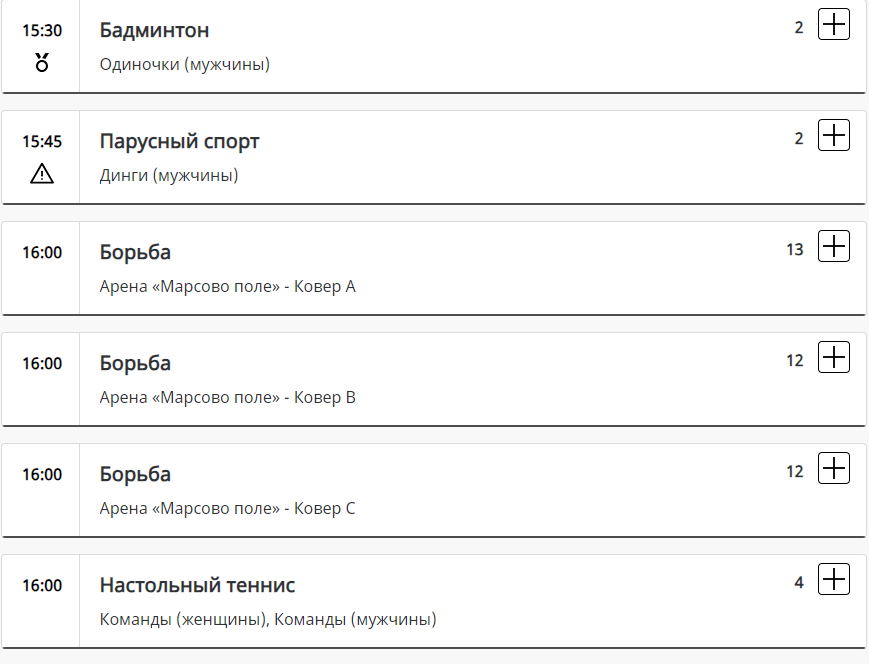
Task: Click Динги (мужчины) subtitle
Action: tap(169, 176)
